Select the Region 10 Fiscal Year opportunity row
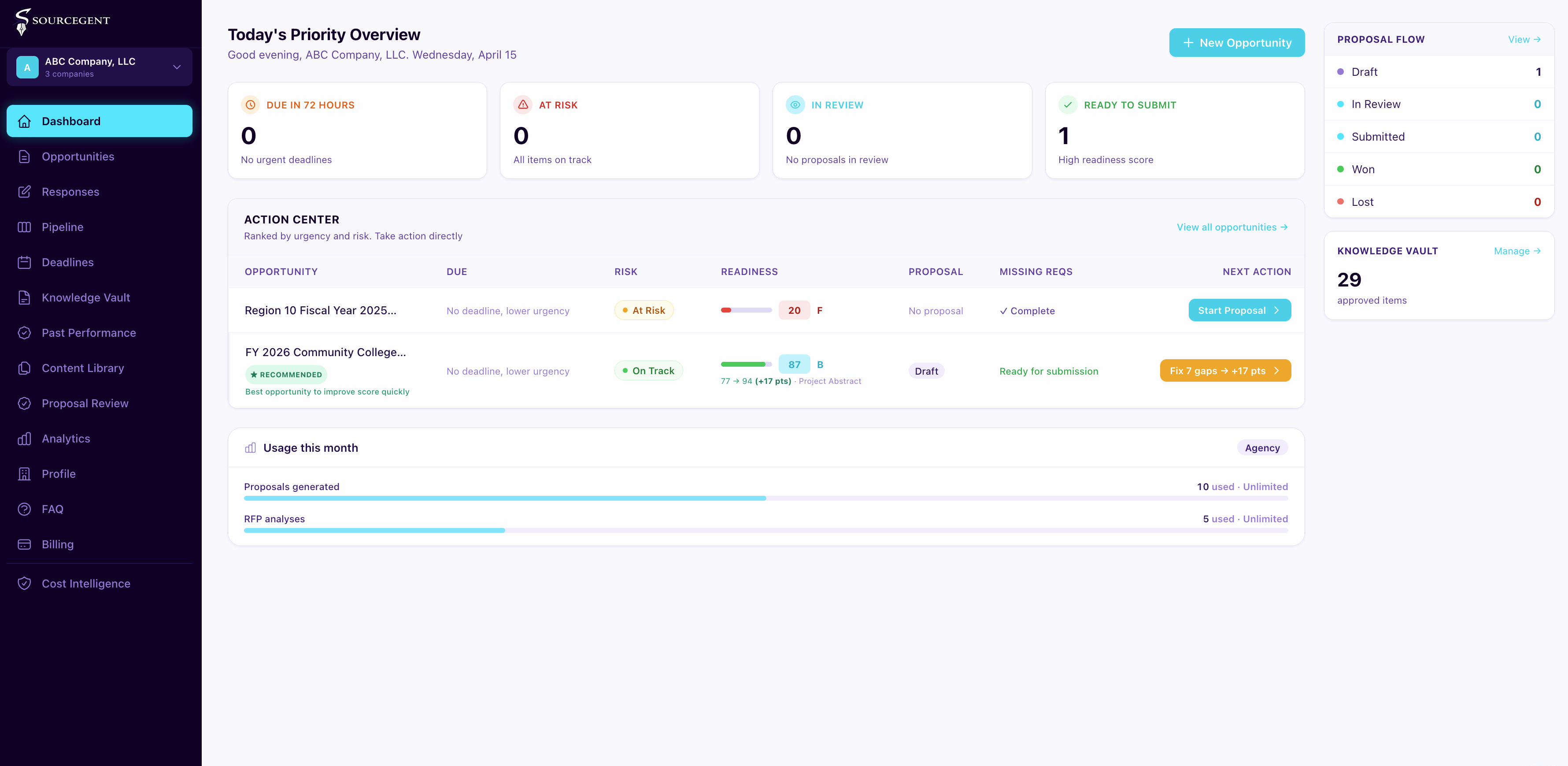 (x=320, y=311)
